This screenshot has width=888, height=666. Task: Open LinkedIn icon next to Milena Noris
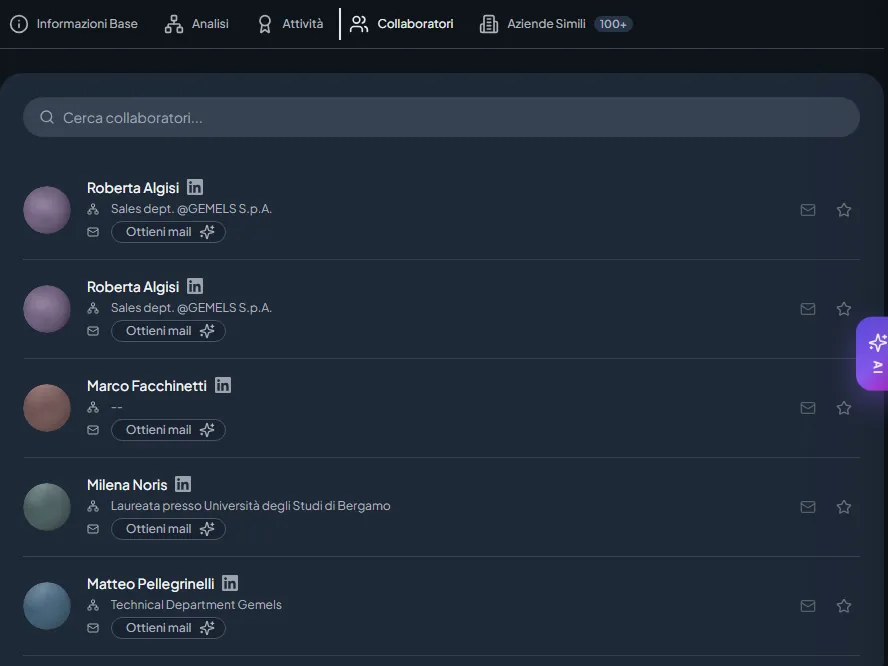[183, 484]
